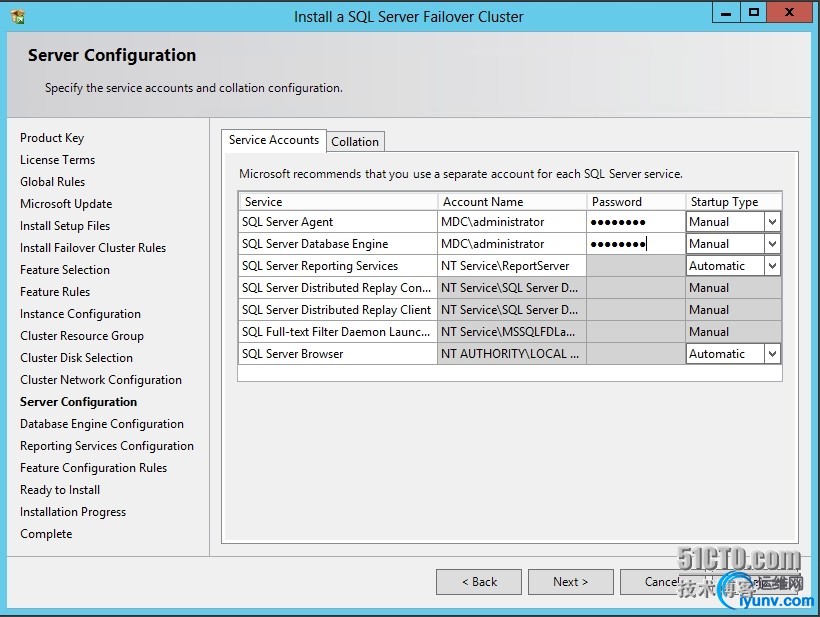Click the password field for SQL Server Database Engine

tap(636, 244)
